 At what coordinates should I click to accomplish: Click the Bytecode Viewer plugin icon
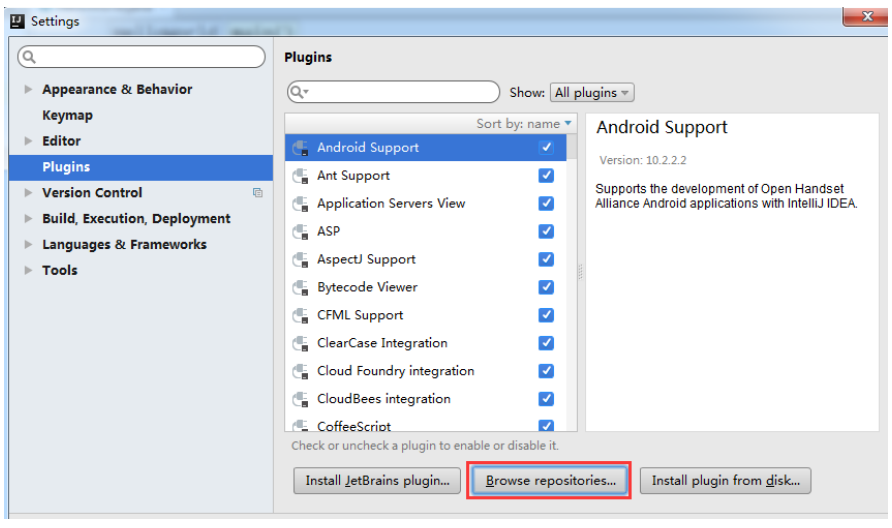pos(300,287)
